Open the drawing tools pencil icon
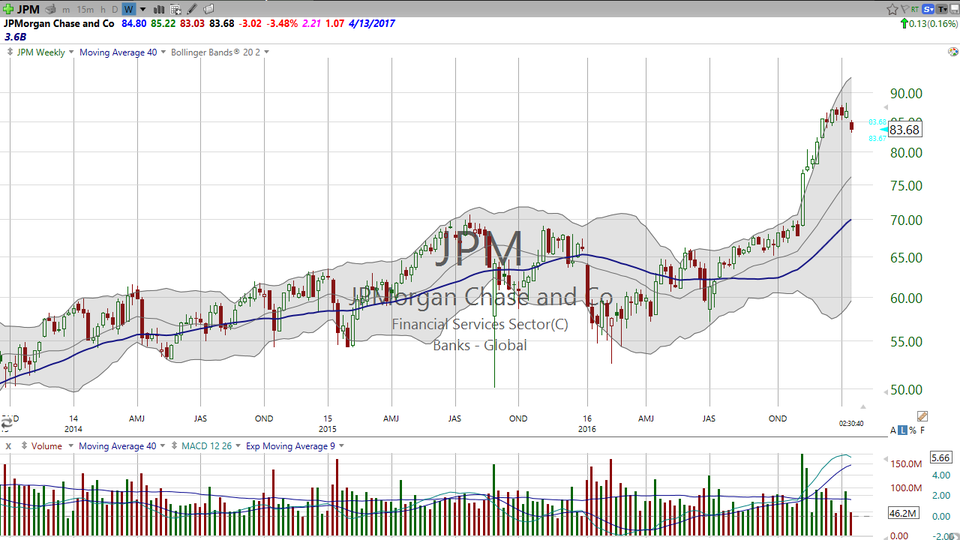Viewport: 960px width, 540px height. [x=192, y=9]
